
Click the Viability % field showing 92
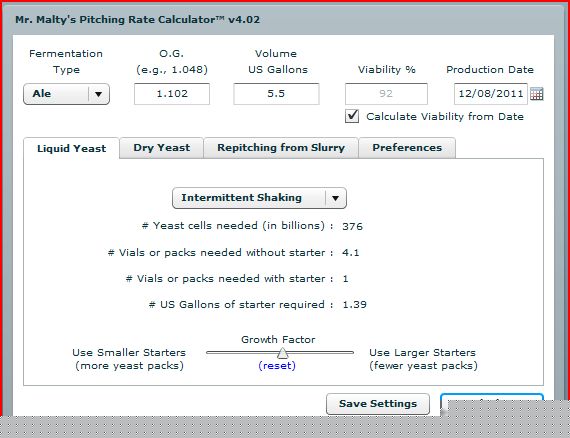tap(386, 94)
